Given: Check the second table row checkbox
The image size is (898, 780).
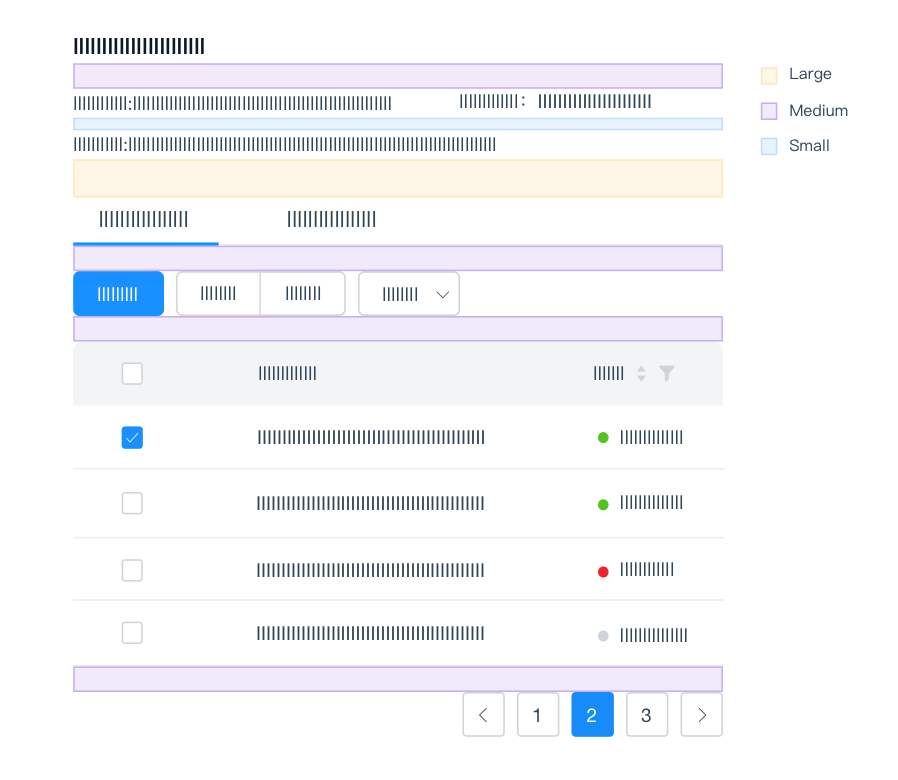Looking at the screenshot, I should point(132,503).
